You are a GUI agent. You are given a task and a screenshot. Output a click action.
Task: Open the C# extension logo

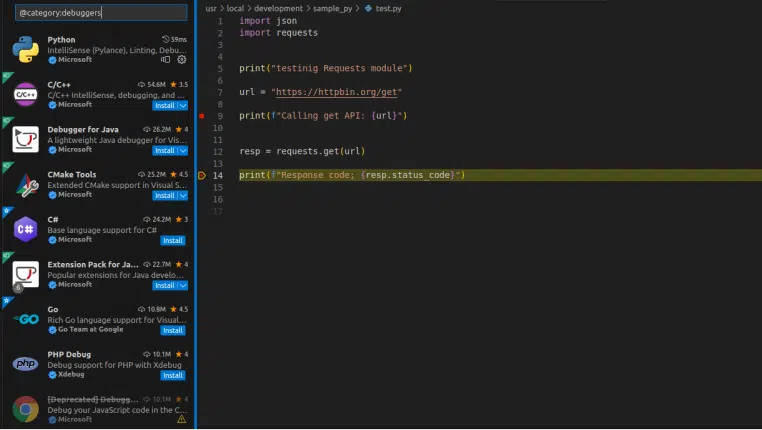pyautogui.click(x=25, y=230)
